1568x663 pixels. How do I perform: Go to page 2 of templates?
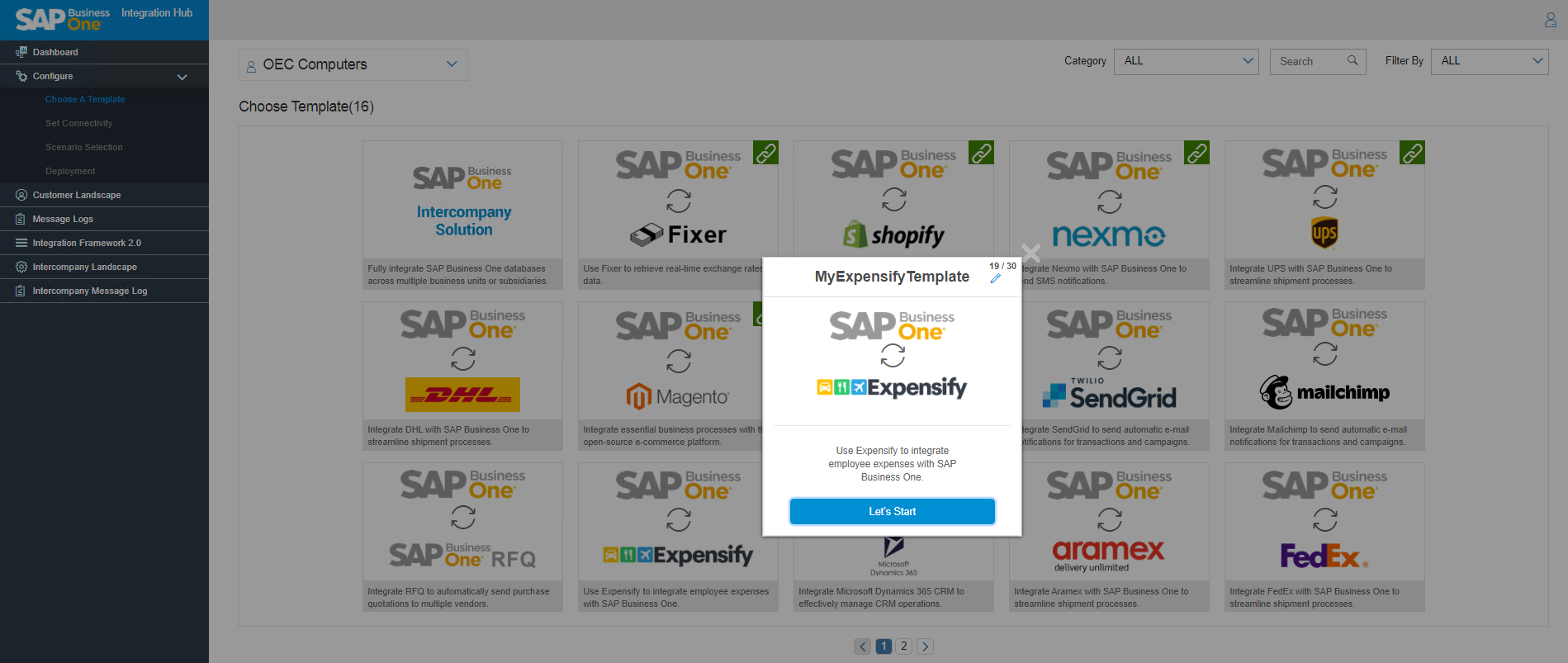click(904, 646)
